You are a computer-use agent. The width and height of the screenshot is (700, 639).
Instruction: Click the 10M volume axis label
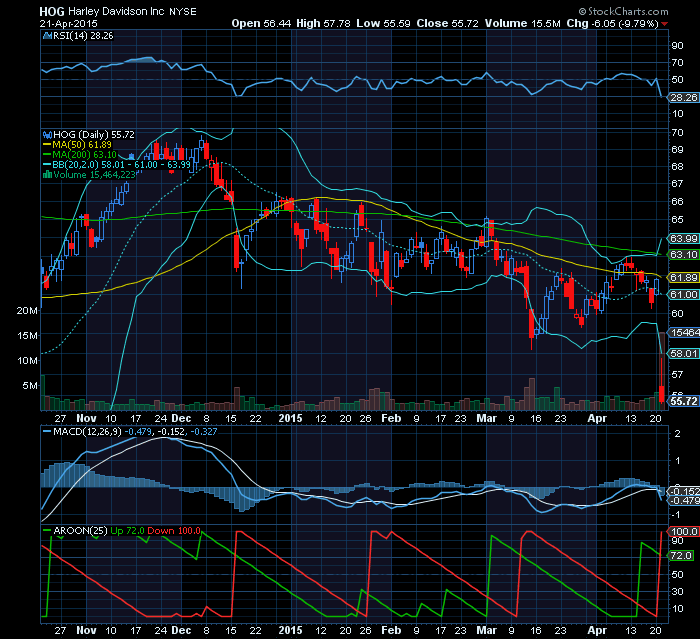pyautogui.click(x=27, y=361)
